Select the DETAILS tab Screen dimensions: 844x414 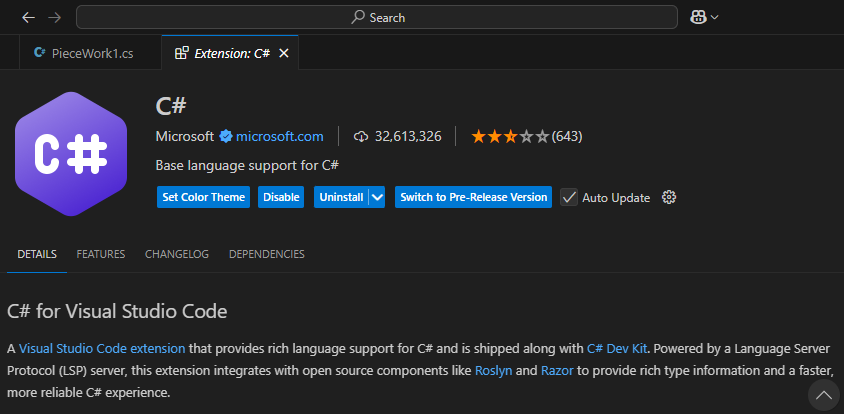(x=37, y=254)
